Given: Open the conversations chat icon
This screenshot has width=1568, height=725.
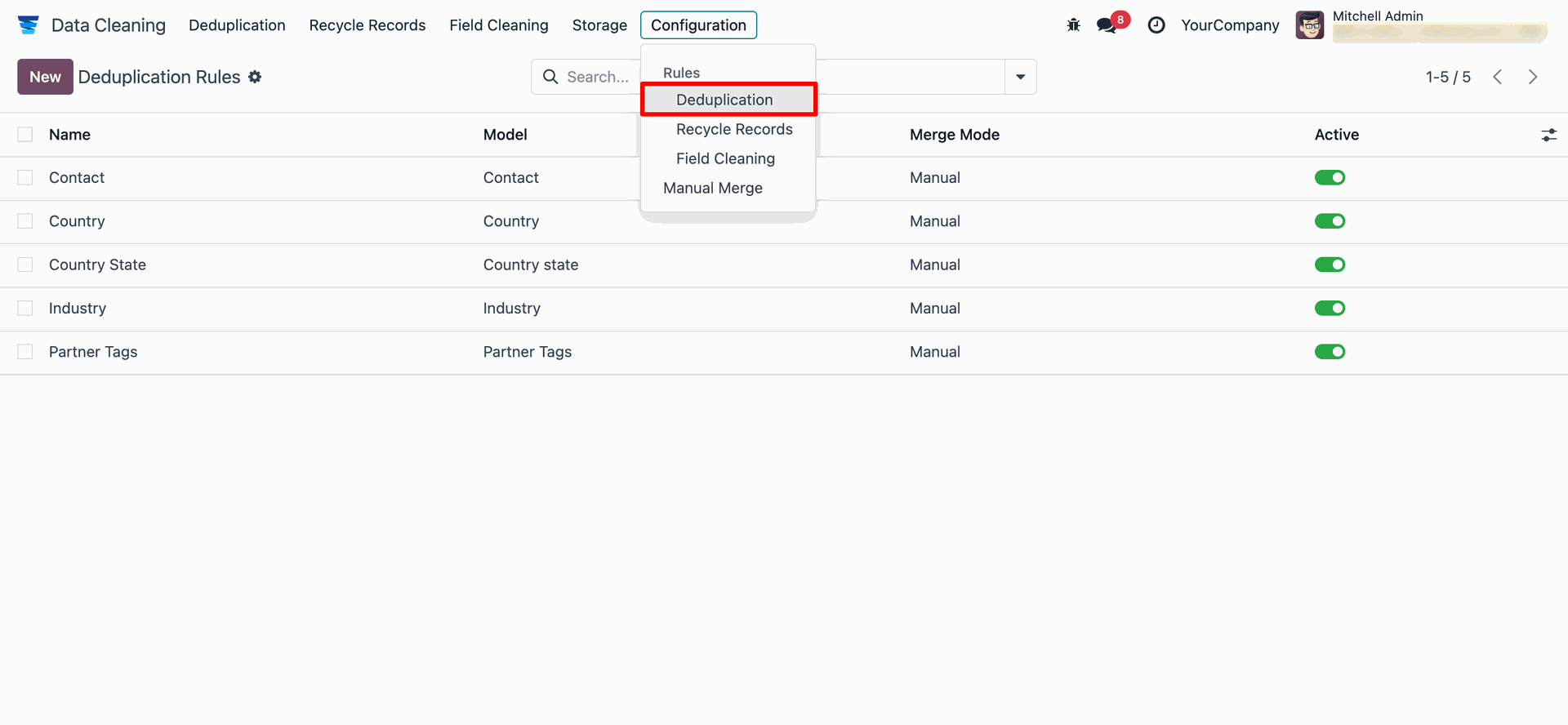Looking at the screenshot, I should pyautogui.click(x=1107, y=25).
